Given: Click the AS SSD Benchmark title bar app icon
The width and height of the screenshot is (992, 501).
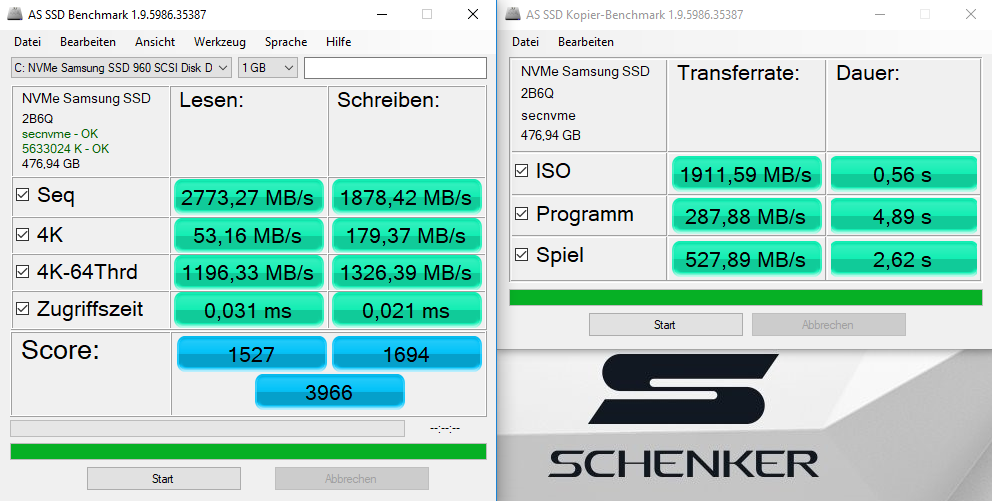Looking at the screenshot, I should click(17, 14).
